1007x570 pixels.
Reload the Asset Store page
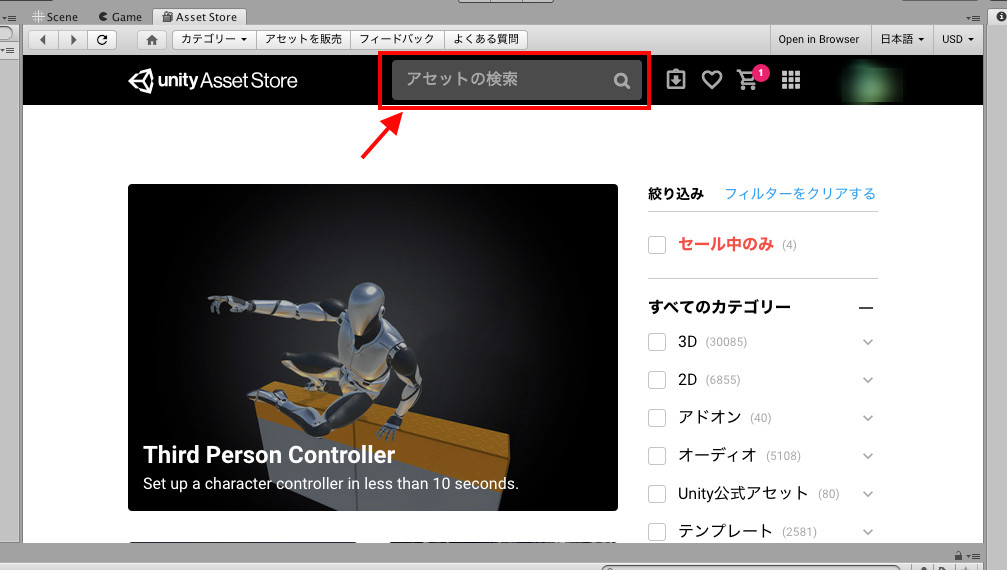click(x=101, y=40)
